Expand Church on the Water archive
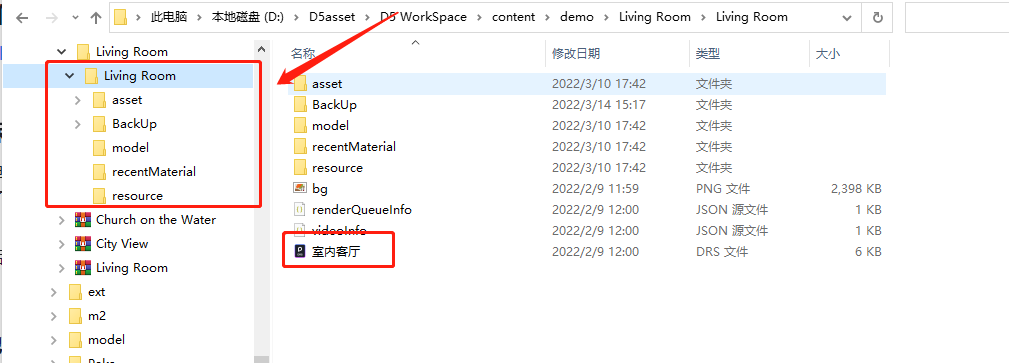This screenshot has width=1009, height=363. pos(62,220)
